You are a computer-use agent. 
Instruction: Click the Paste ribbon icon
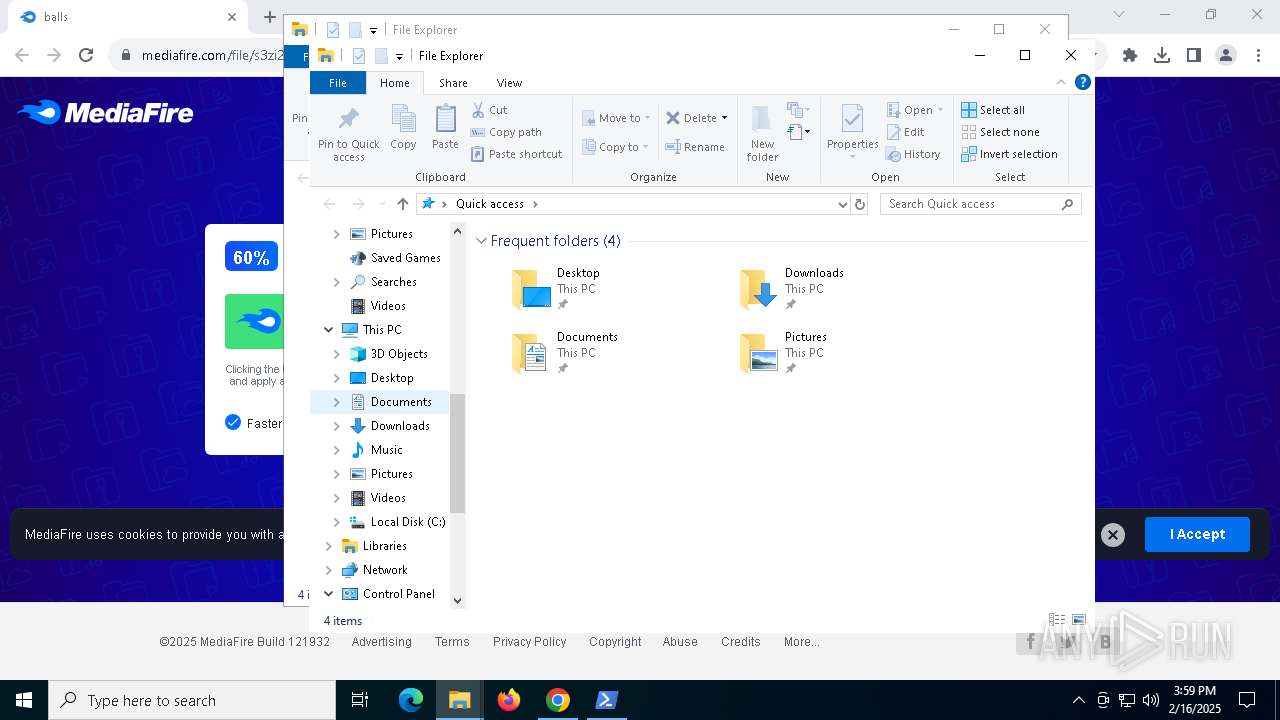tap(445, 127)
